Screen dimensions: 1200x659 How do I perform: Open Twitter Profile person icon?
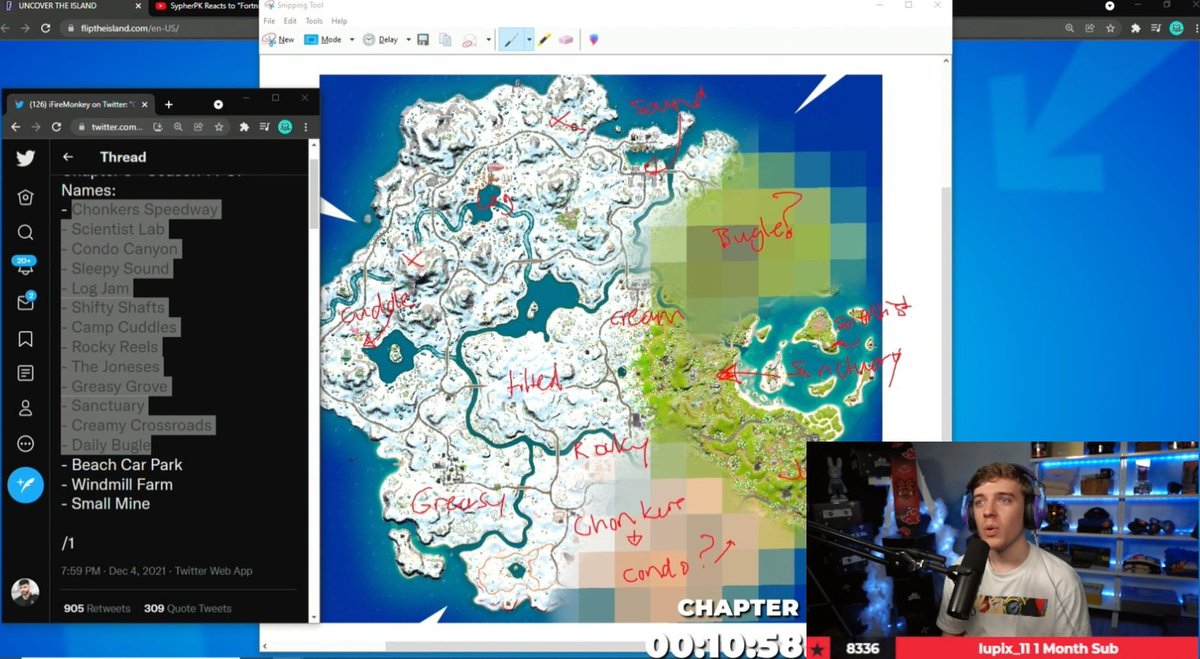(25, 408)
